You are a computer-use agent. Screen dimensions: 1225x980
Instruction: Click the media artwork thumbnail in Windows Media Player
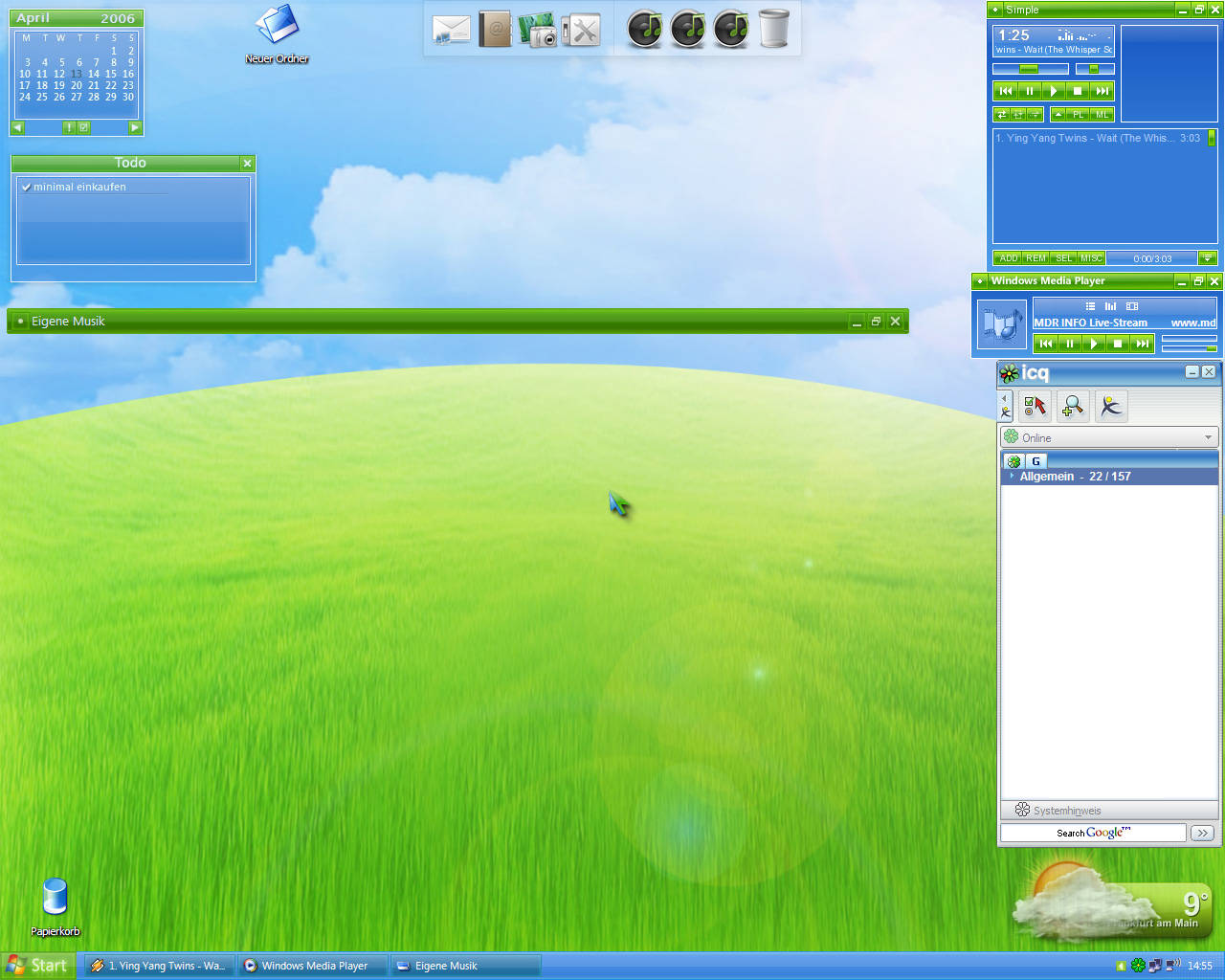coord(1001,323)
